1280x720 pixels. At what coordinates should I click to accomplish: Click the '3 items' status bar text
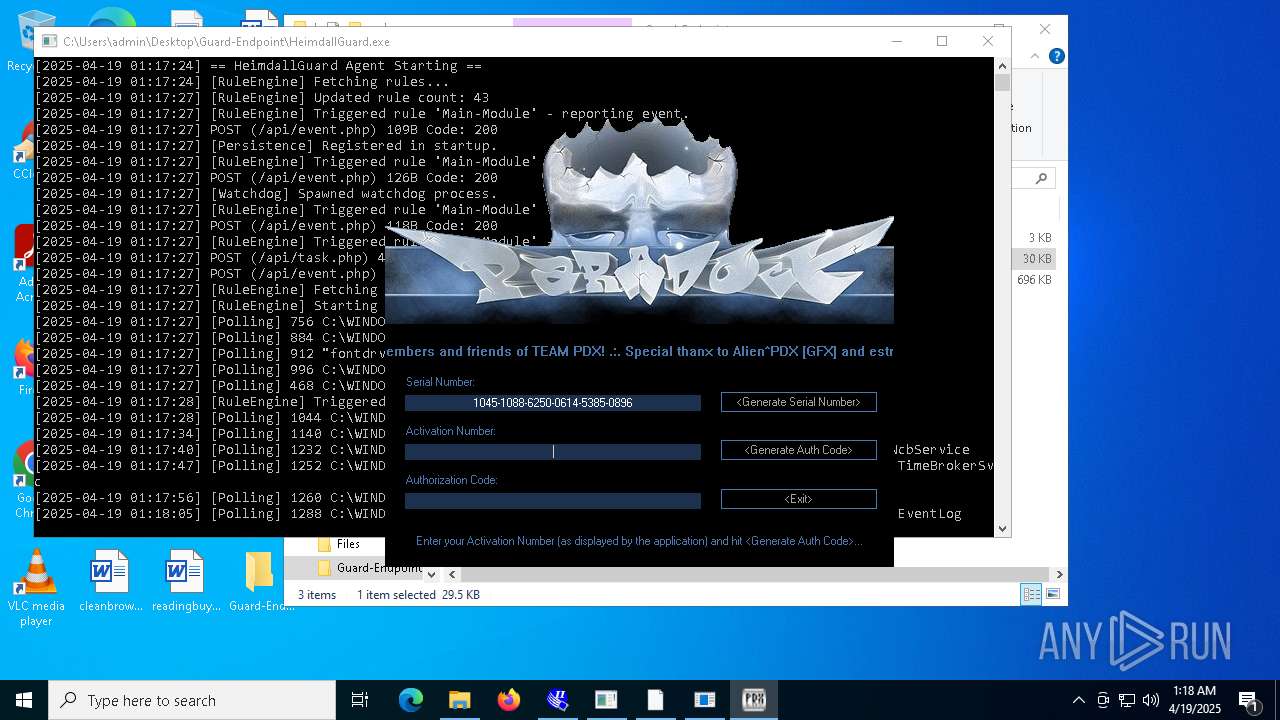[x=317, y=595]
